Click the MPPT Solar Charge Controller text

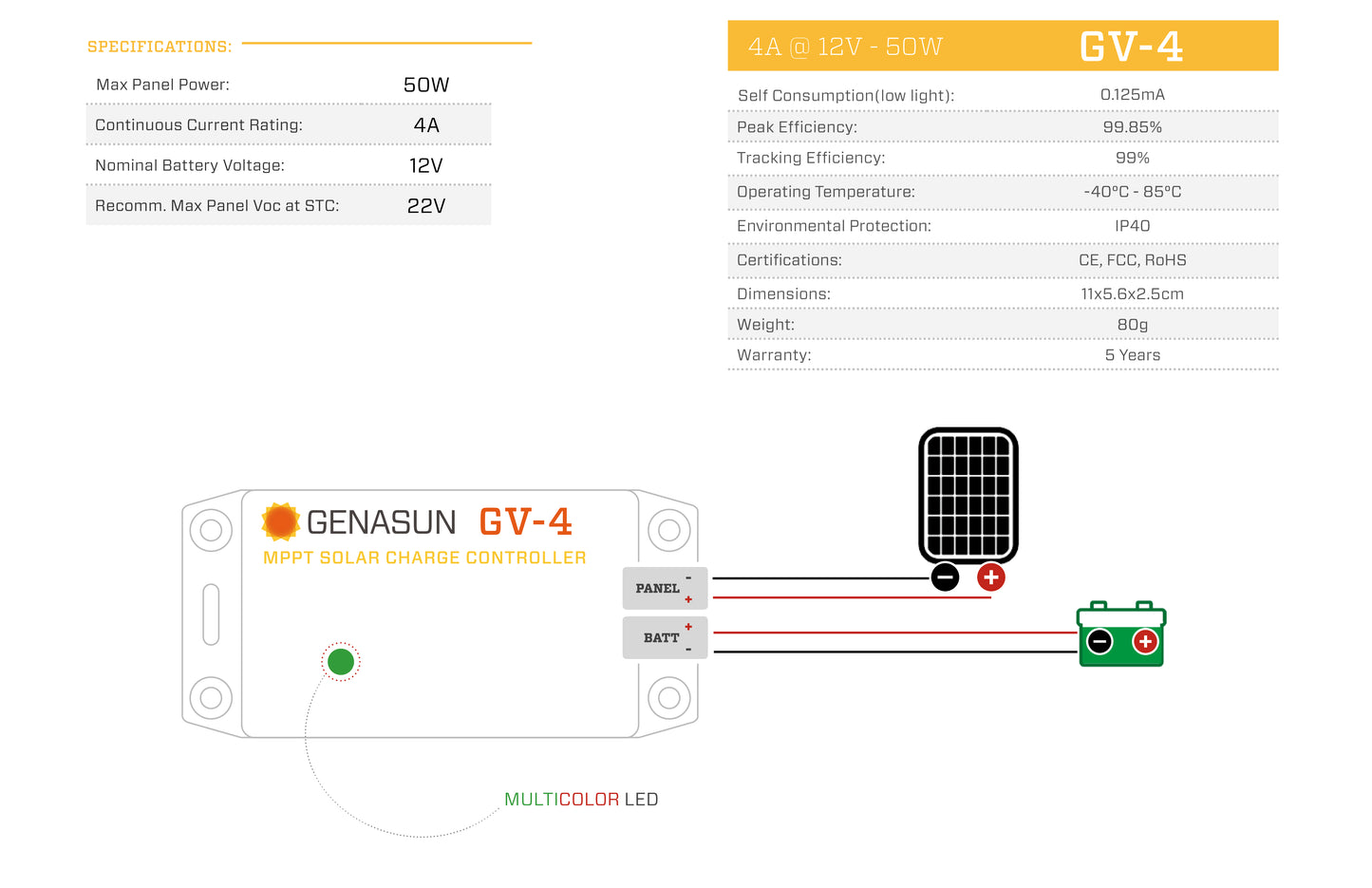[x=424, y=557]
